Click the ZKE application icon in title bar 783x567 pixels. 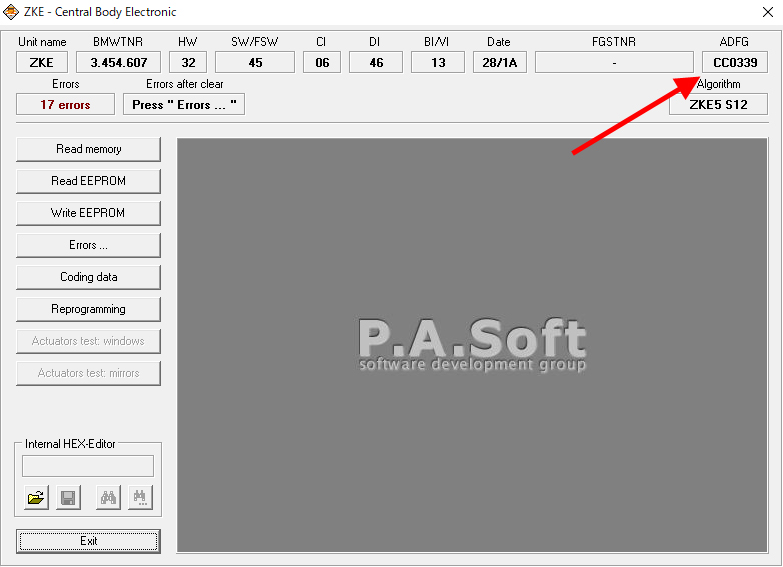(10, 11)
